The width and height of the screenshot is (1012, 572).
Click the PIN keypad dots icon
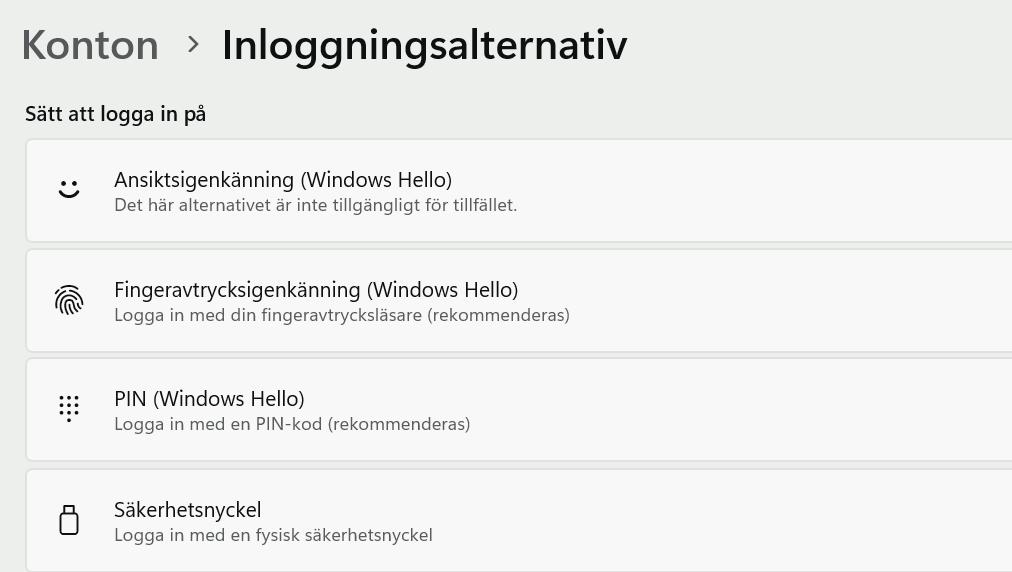[68, 408]
